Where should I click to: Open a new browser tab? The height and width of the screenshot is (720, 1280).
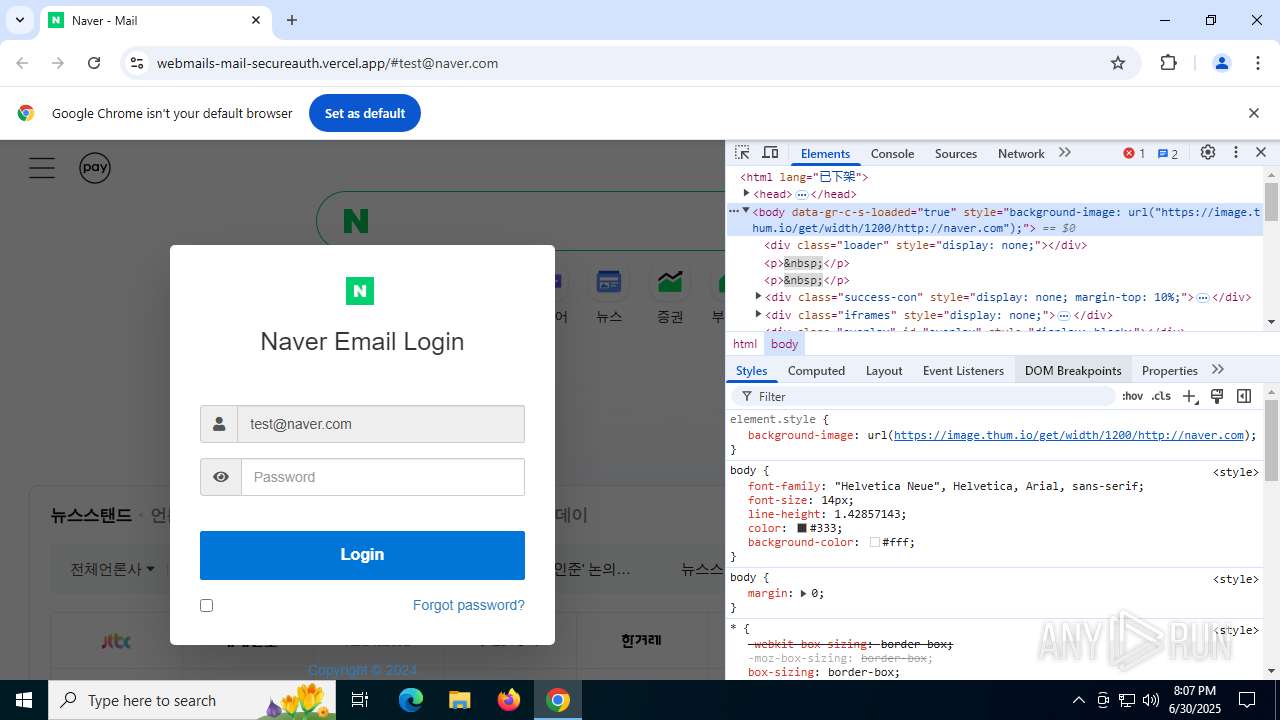tap(292, 20)
